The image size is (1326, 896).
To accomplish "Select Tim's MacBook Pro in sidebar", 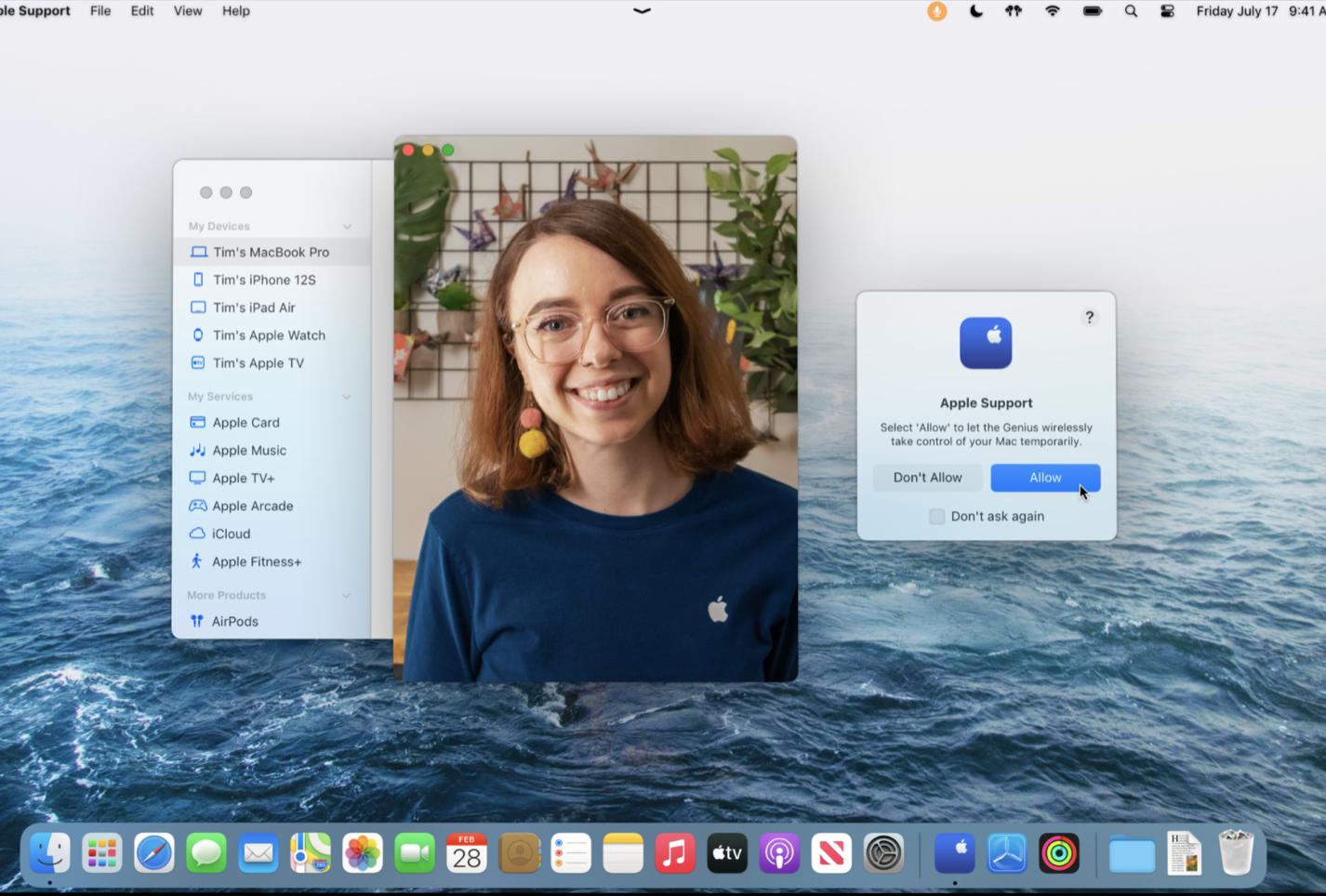I will pyautogui.click(x=272, y=252).
